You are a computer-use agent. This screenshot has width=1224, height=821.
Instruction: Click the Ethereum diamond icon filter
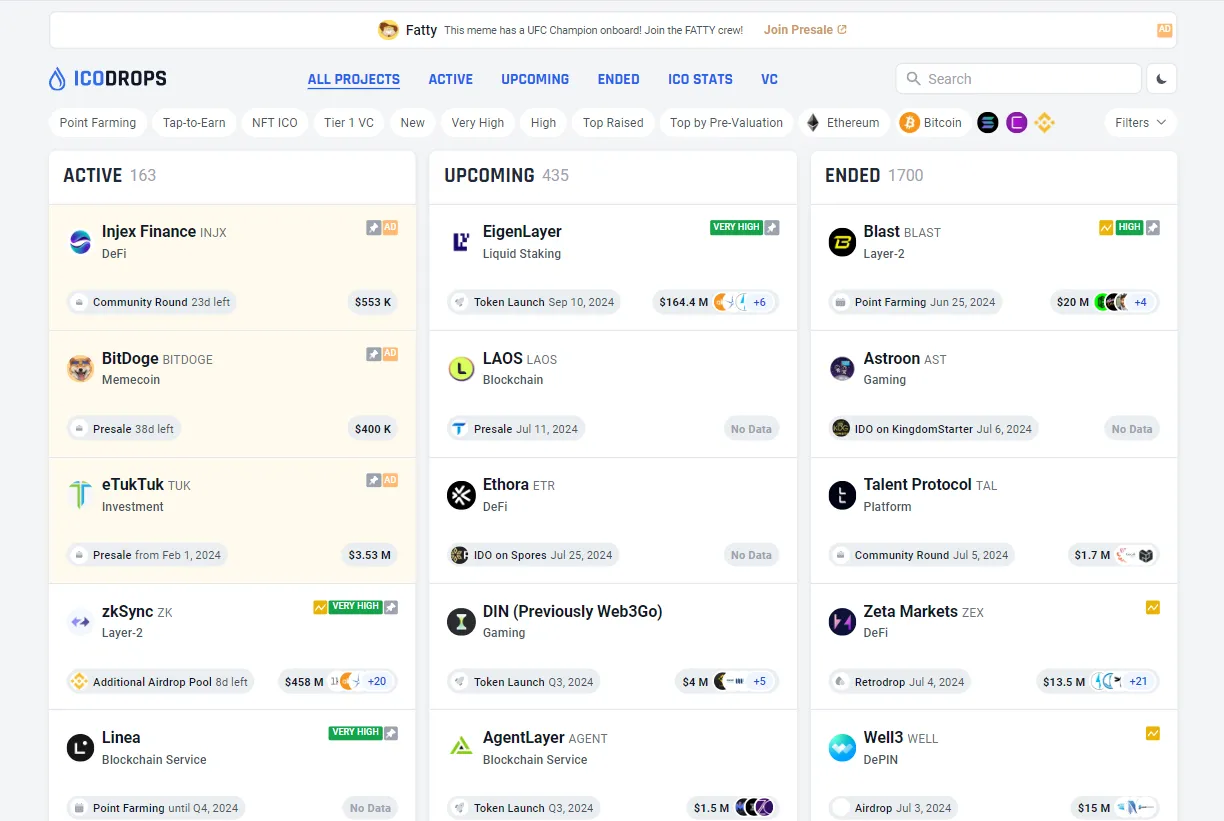(813, 122)
